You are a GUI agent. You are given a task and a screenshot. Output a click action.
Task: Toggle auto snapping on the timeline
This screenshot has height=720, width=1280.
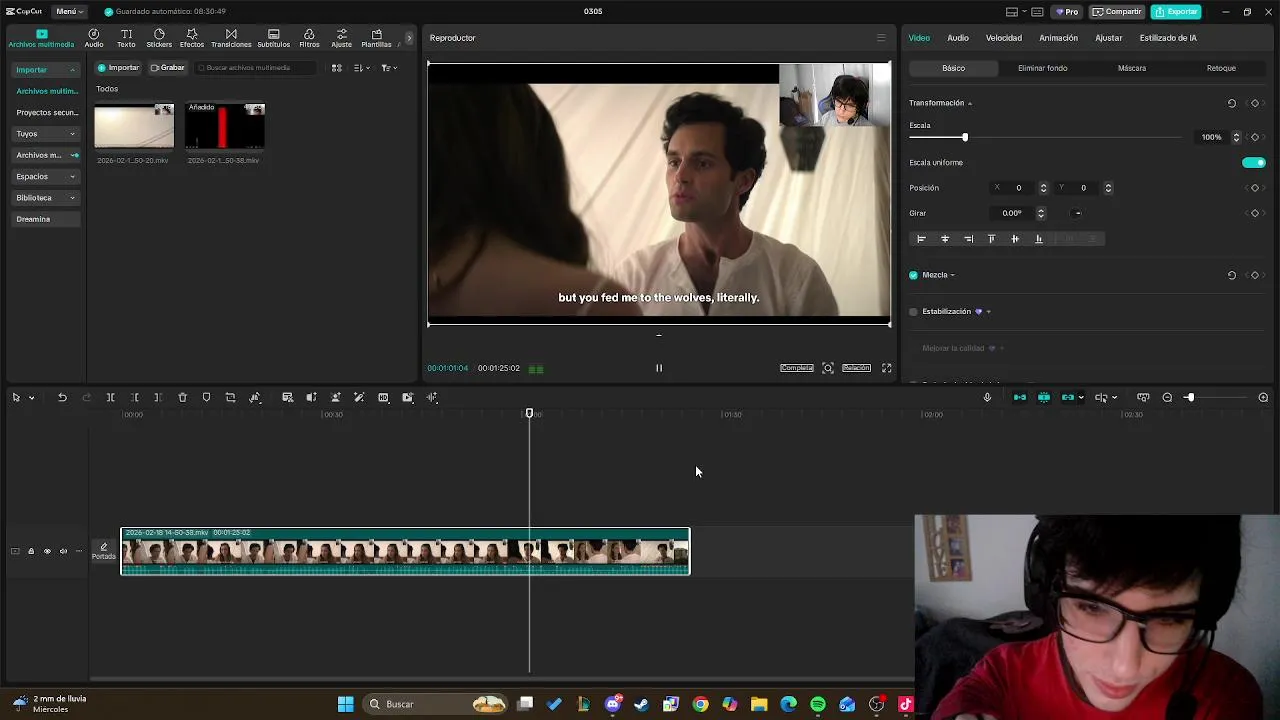pos(1044,398)
